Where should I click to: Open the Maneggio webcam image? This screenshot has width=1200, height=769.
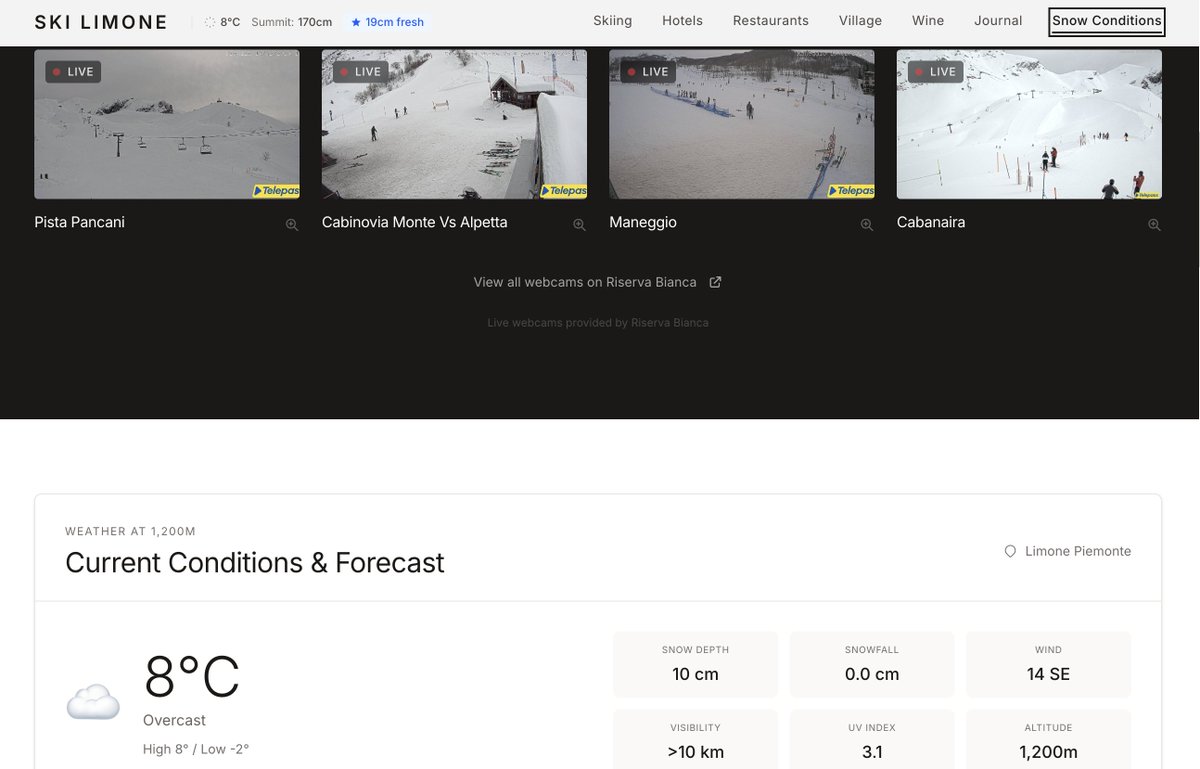pyautogui.click(x=742, y=125)
